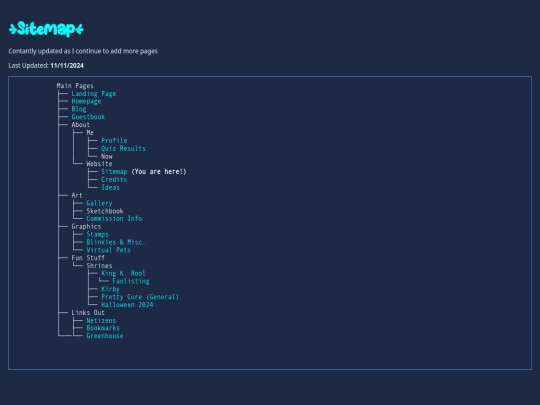Open the Ideas link under Website

tap(110, 187)
